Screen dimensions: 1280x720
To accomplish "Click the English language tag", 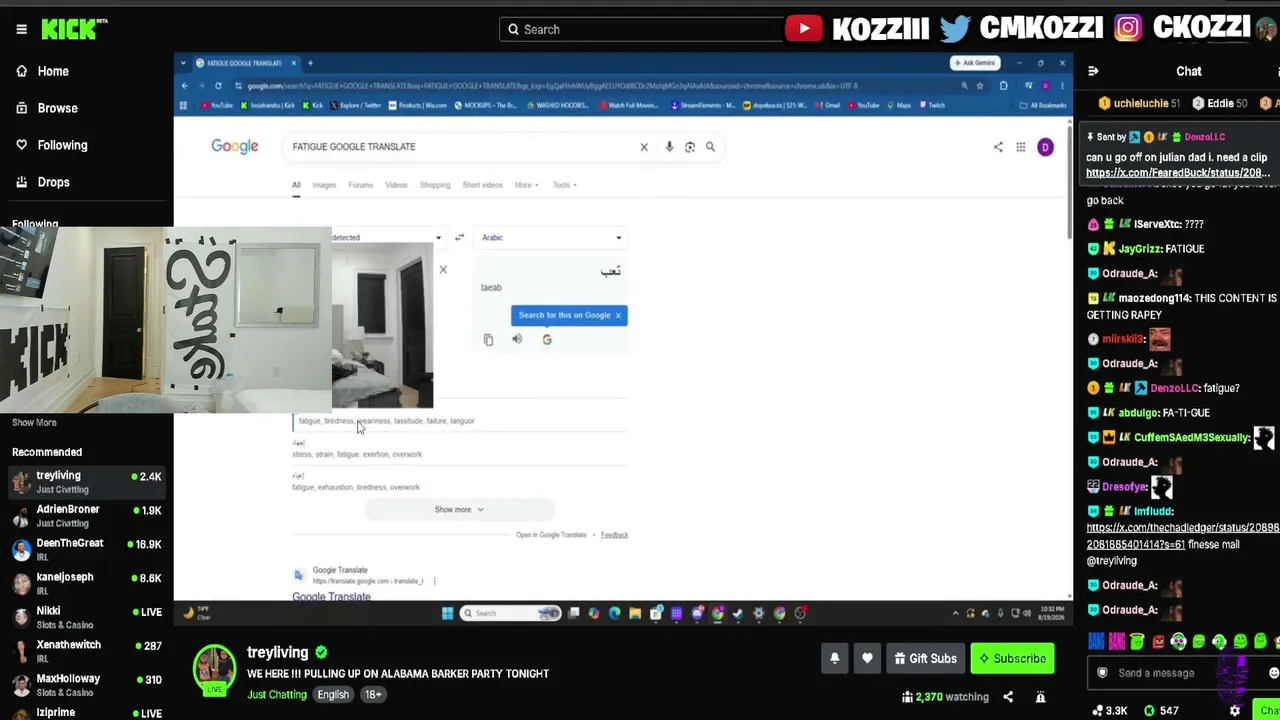I will pos(333,694).
